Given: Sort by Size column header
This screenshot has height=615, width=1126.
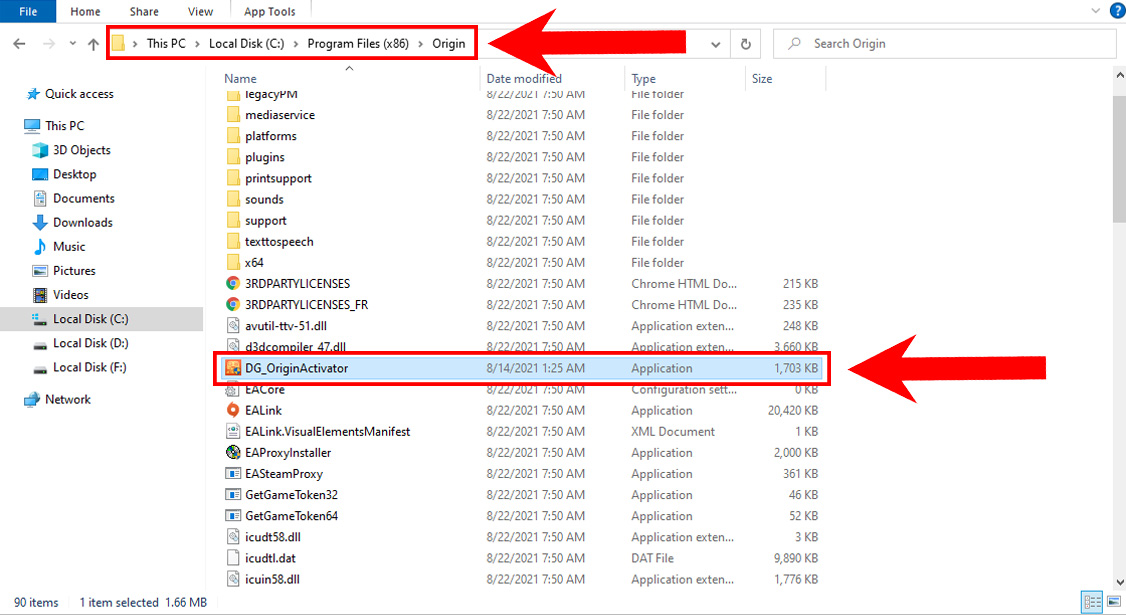Looking at the screenshot, I should (761, 78).
